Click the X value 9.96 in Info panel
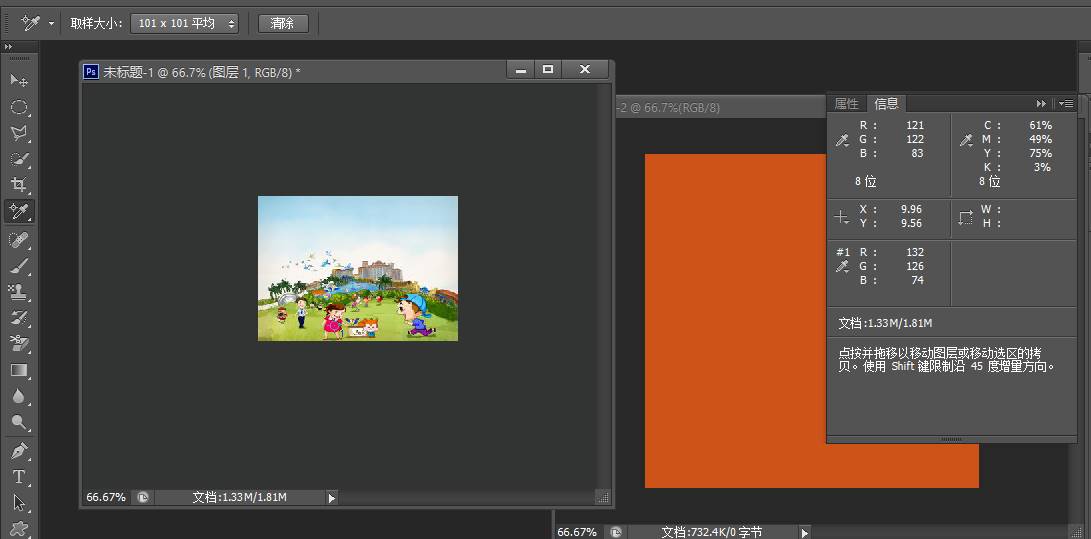This screenshot has width=1091, height=539. (x=911, y=209)
